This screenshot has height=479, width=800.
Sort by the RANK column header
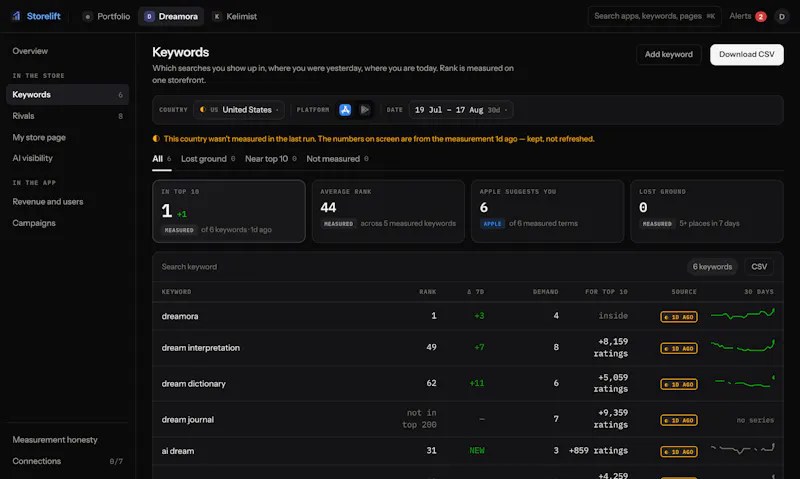(x=428, y=292)
